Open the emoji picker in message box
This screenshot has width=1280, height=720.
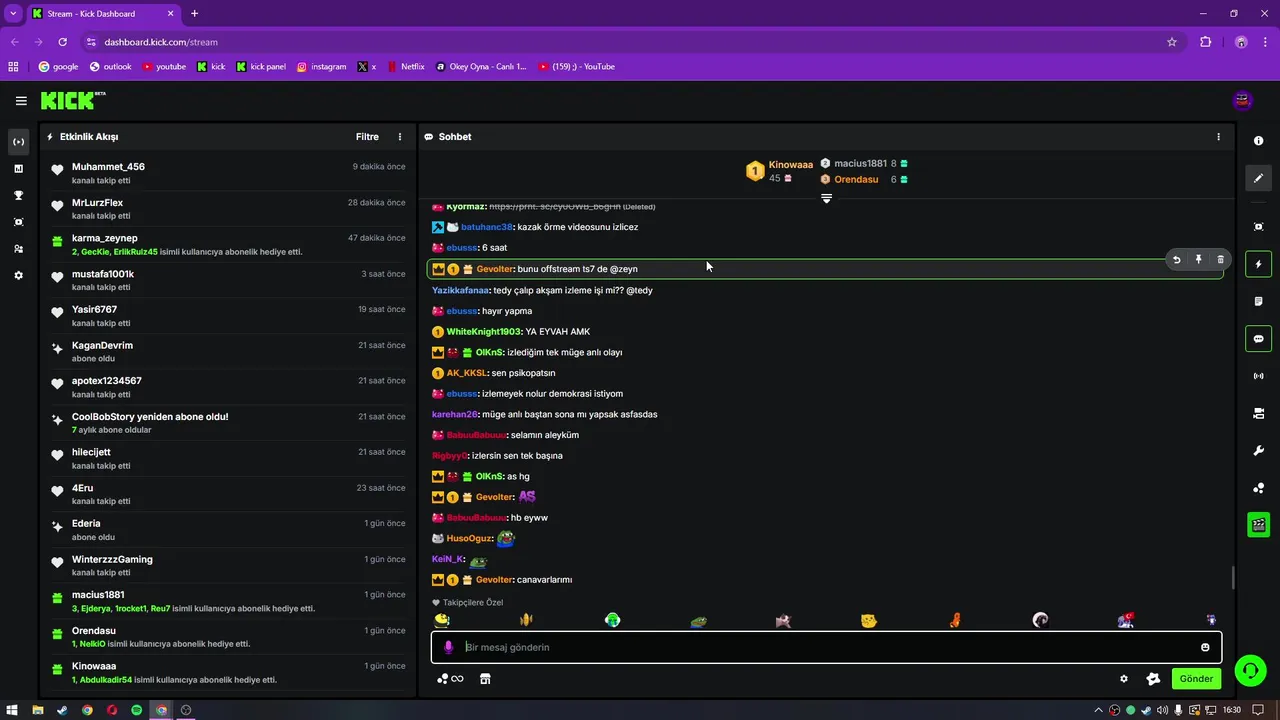click(1205, 647)
